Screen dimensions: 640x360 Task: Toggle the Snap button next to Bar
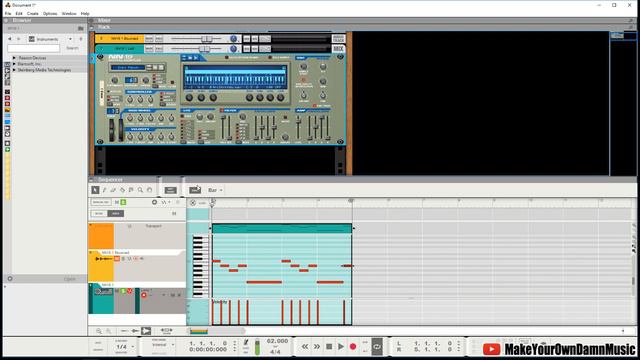[x=195, y=190]
